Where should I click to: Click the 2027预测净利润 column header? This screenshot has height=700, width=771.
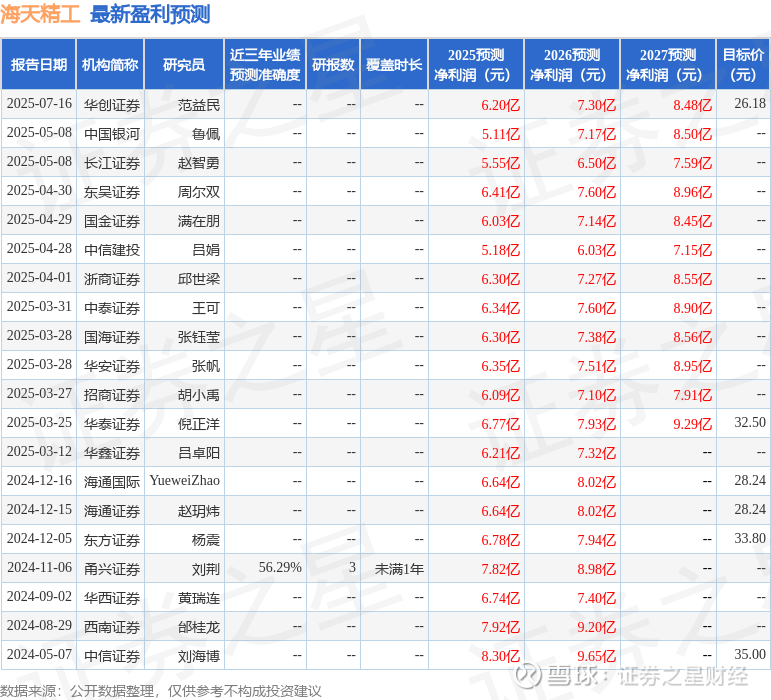click(x=668, y=64)
